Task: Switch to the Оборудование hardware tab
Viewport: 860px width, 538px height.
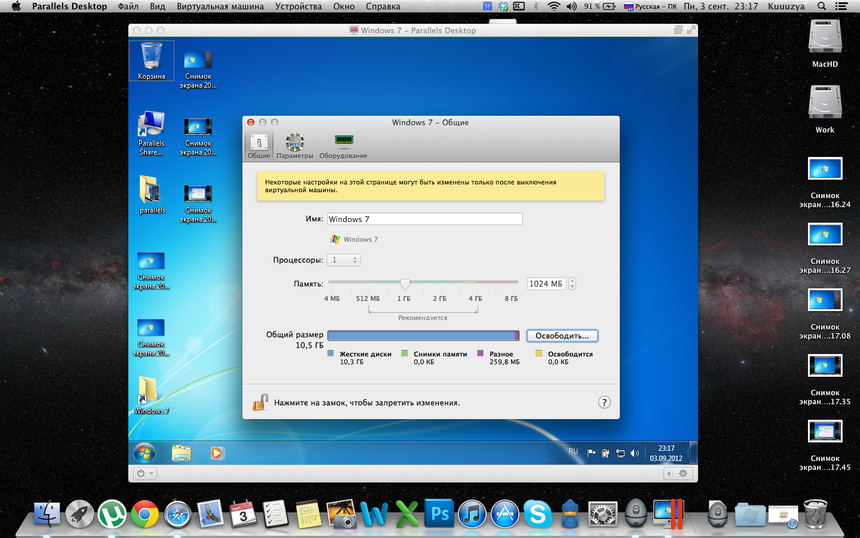Action: click(x=343, y=146)
